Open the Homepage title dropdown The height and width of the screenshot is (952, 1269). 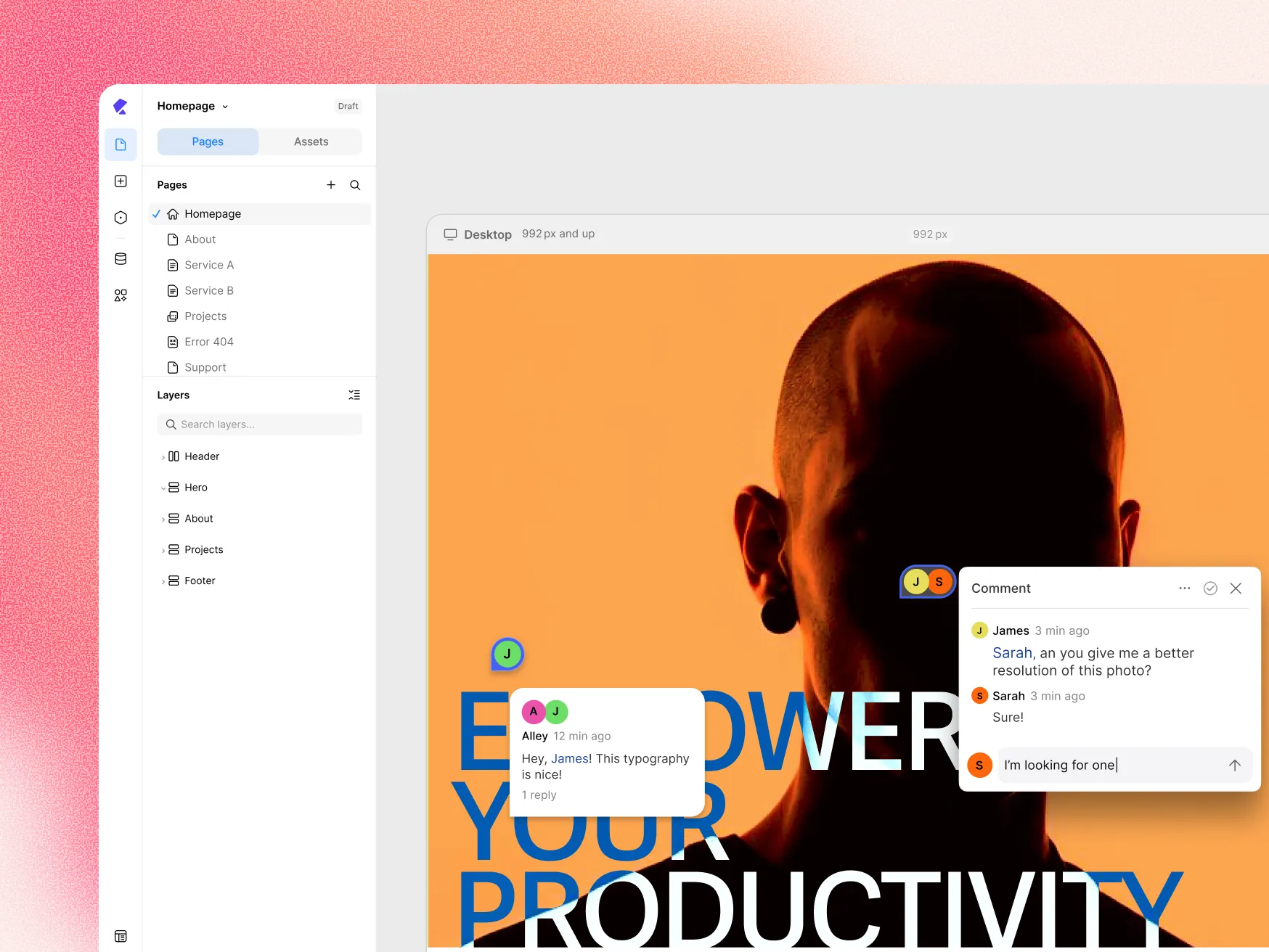point(192,106)
